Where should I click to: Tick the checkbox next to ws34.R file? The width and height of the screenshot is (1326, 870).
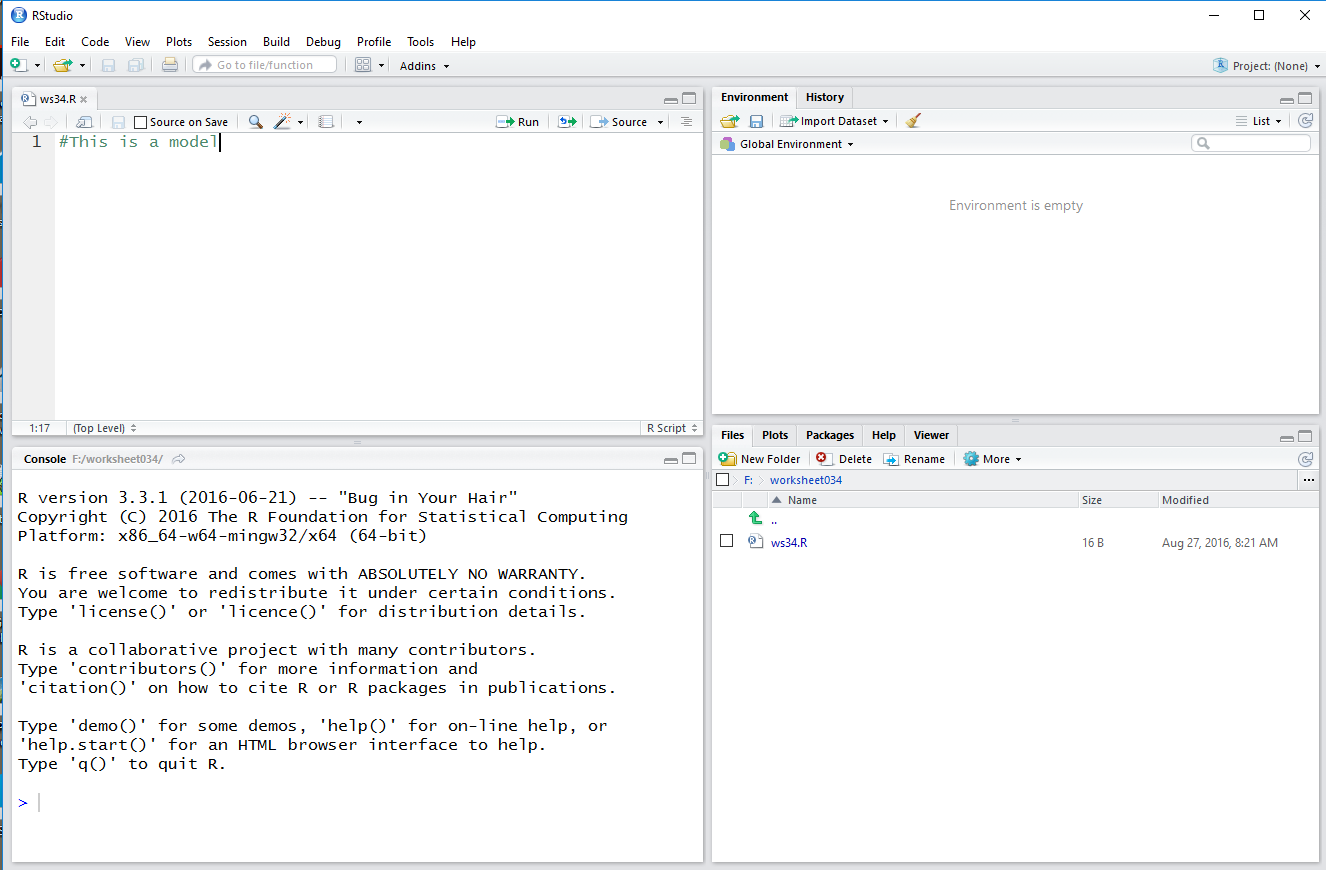tap(727, 541)
